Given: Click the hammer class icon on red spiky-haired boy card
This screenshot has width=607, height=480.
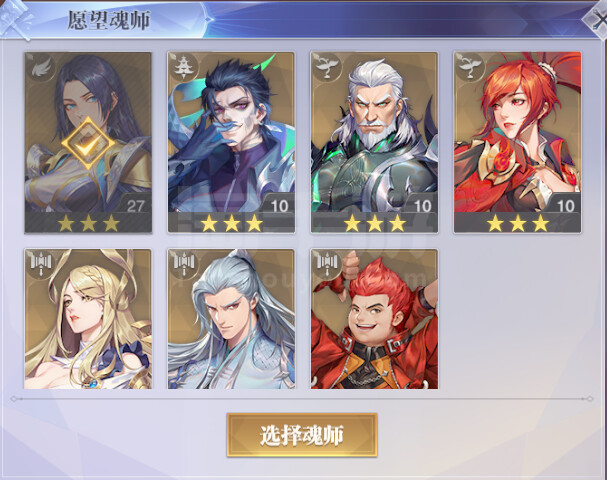Looking at the screenshot, I should [328, 265].
